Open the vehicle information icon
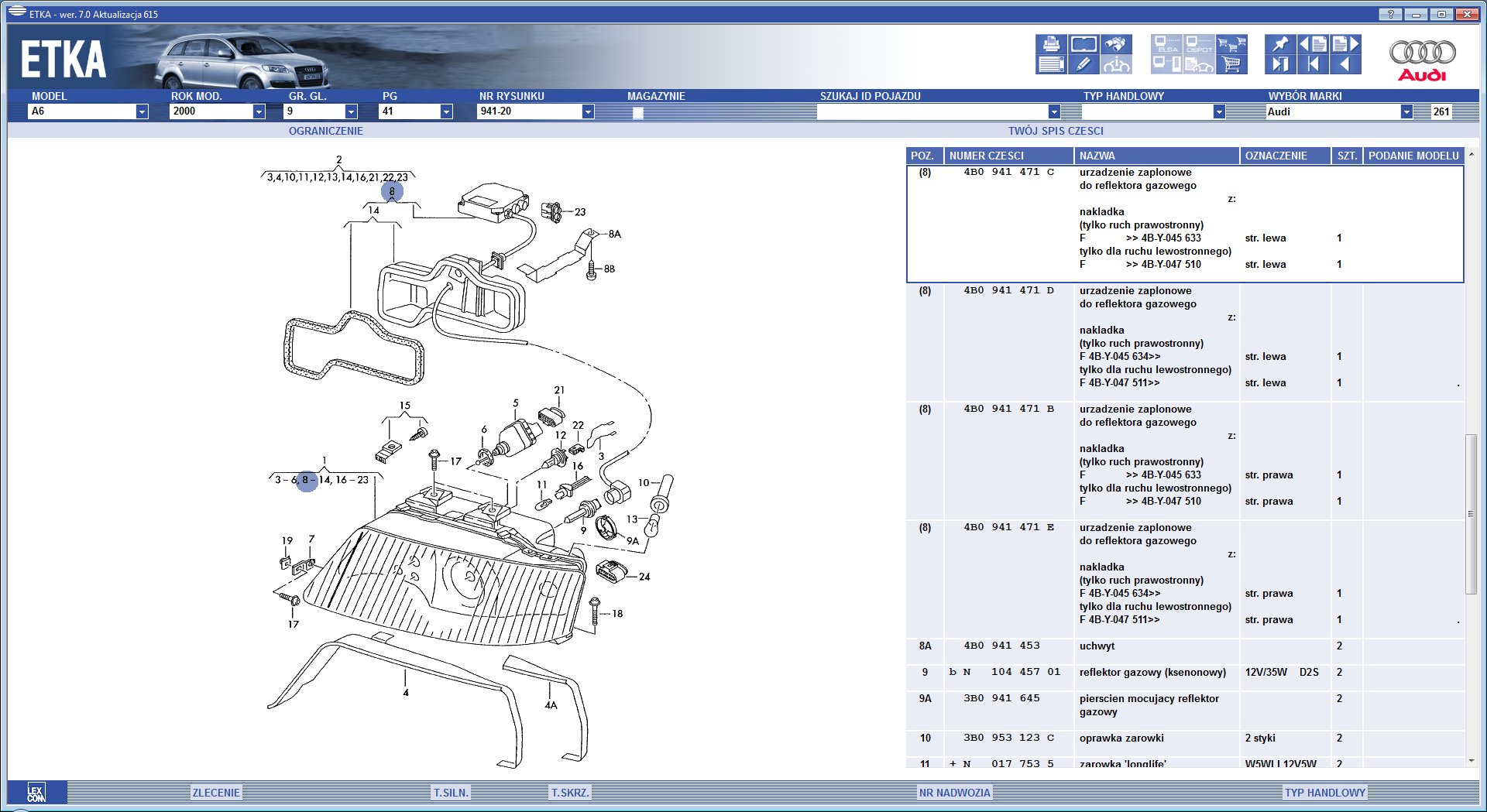The width and height of the screenshot is (1487, 812). pyautogui.click(x=1116, y=64)
